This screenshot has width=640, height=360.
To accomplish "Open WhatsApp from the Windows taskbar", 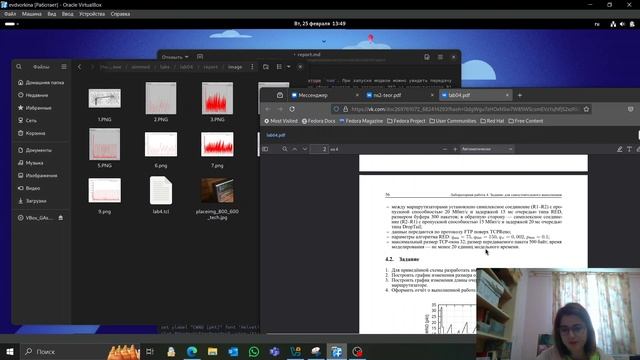I will pyautogui.click(x=254, y=351).
